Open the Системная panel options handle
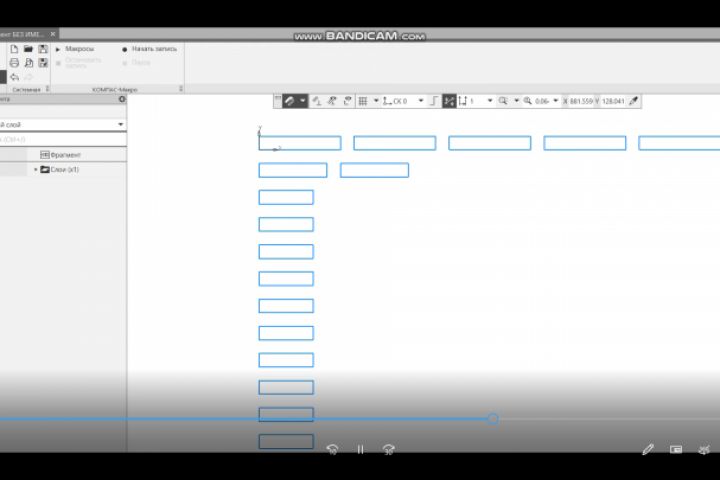Viewport: 720px width, 480px height. [48, 89]
